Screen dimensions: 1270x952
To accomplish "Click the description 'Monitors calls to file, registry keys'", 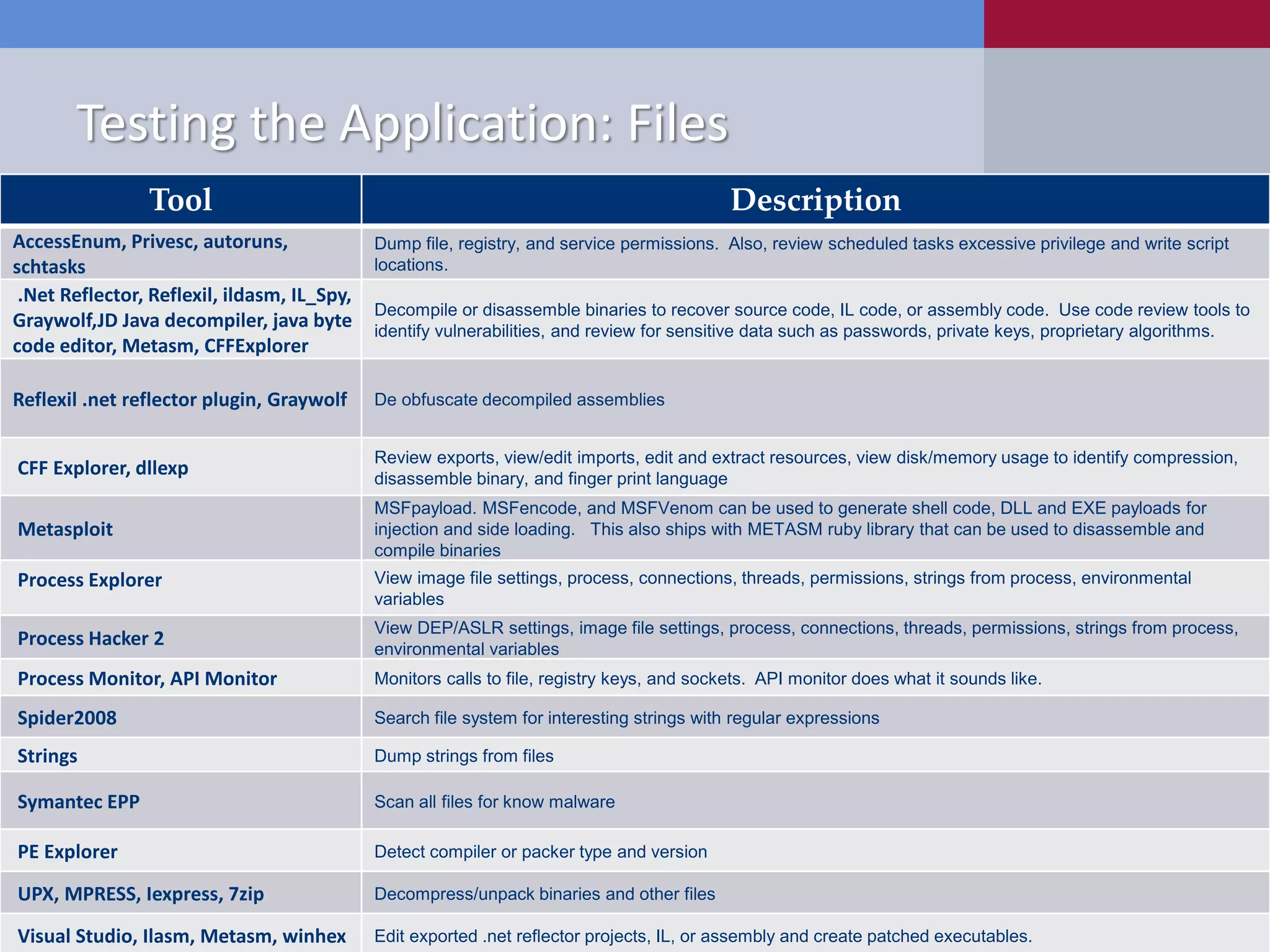I will pos(815,678).
